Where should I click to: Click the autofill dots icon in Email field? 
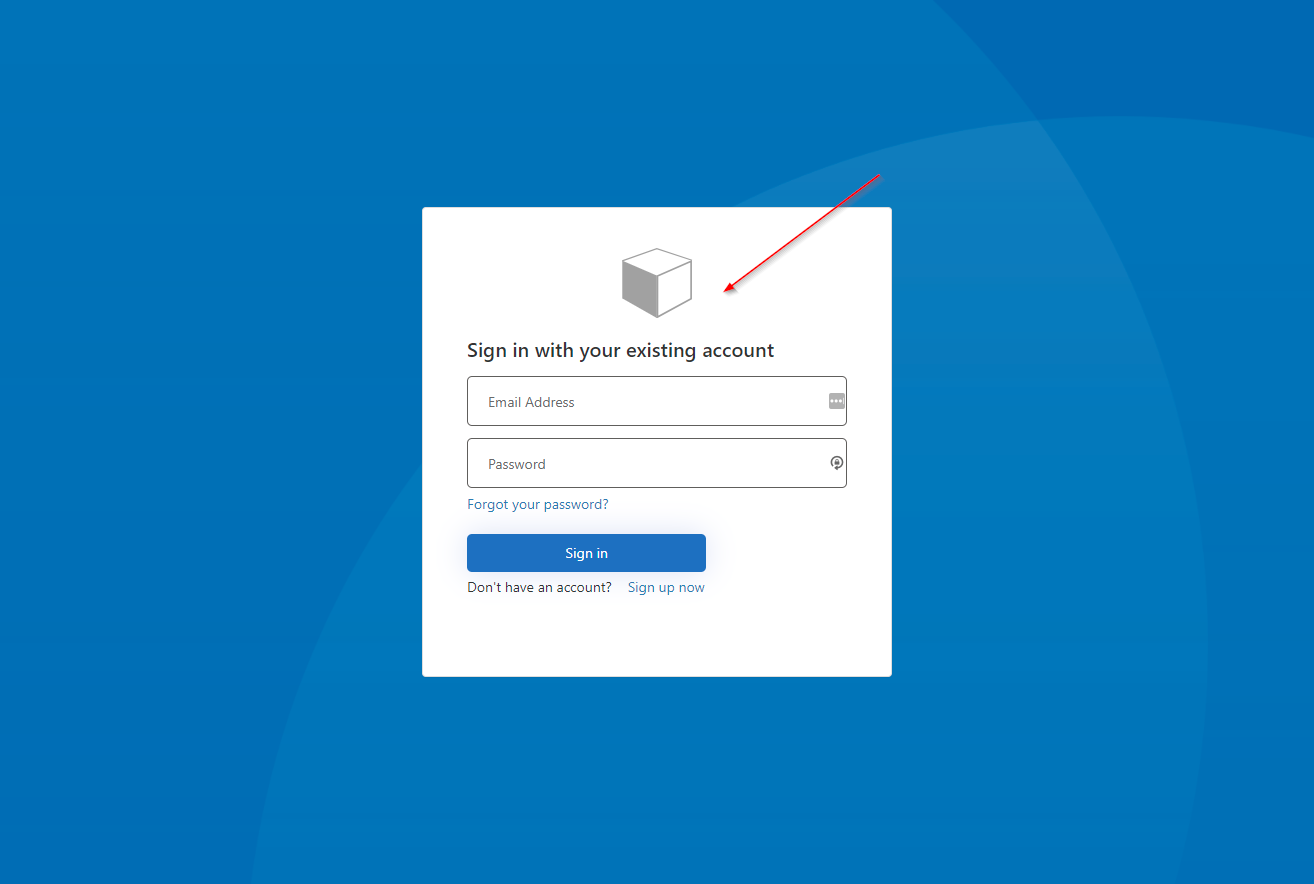tap(837, 401)
